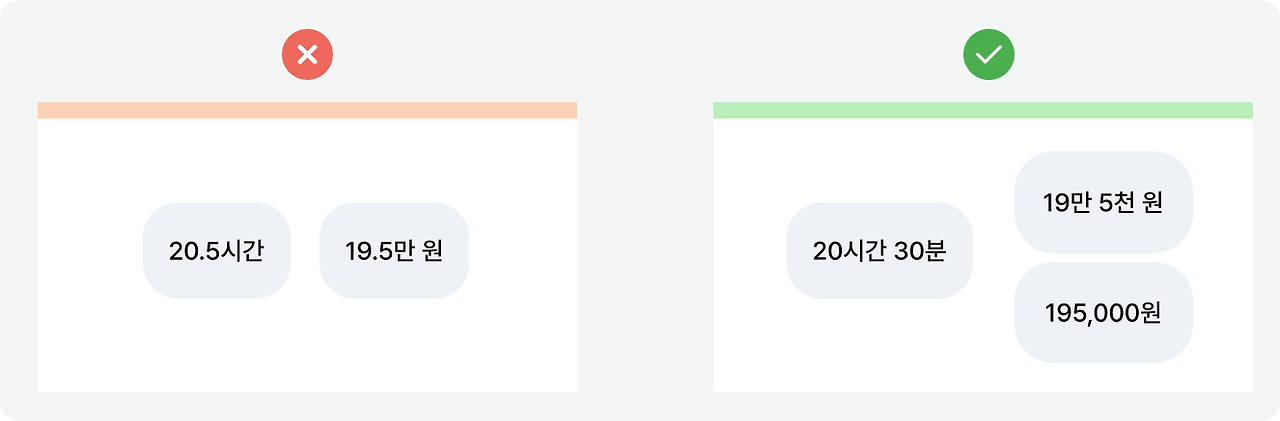
Task: Select the "19.5만 원" chip
Action: 394,250
